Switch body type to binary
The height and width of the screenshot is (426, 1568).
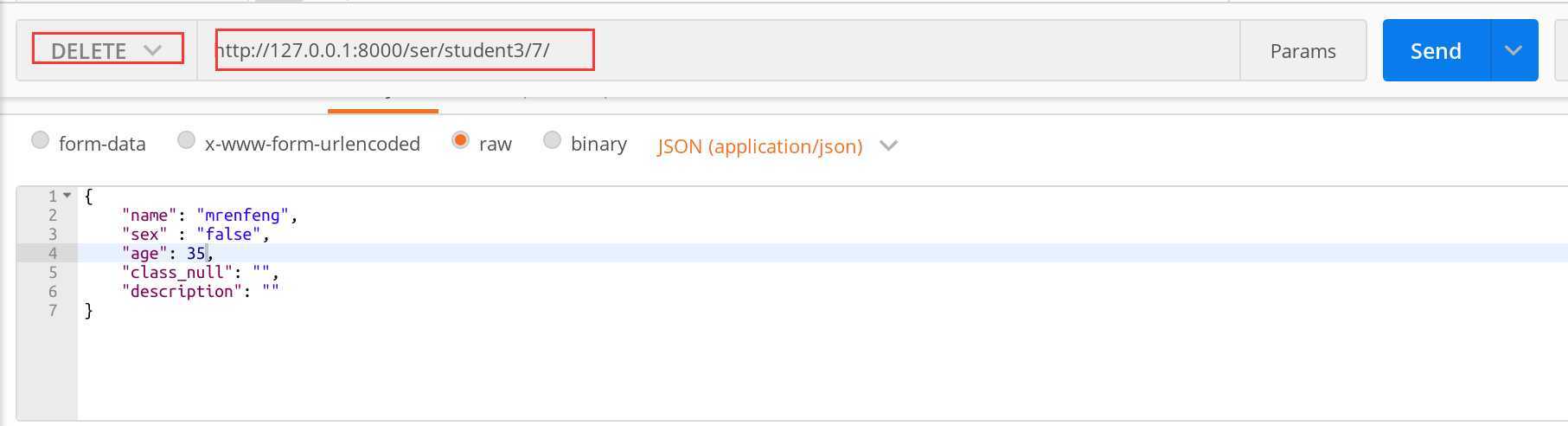[552, 140]
